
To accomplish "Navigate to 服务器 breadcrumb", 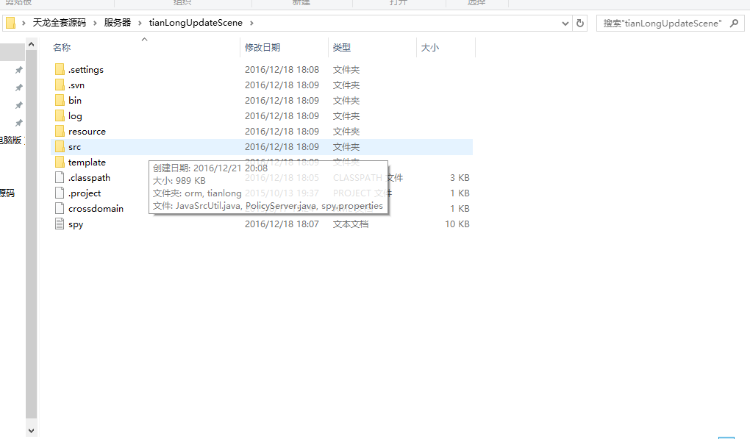I will pyautogui.click(x=118, y=23).
